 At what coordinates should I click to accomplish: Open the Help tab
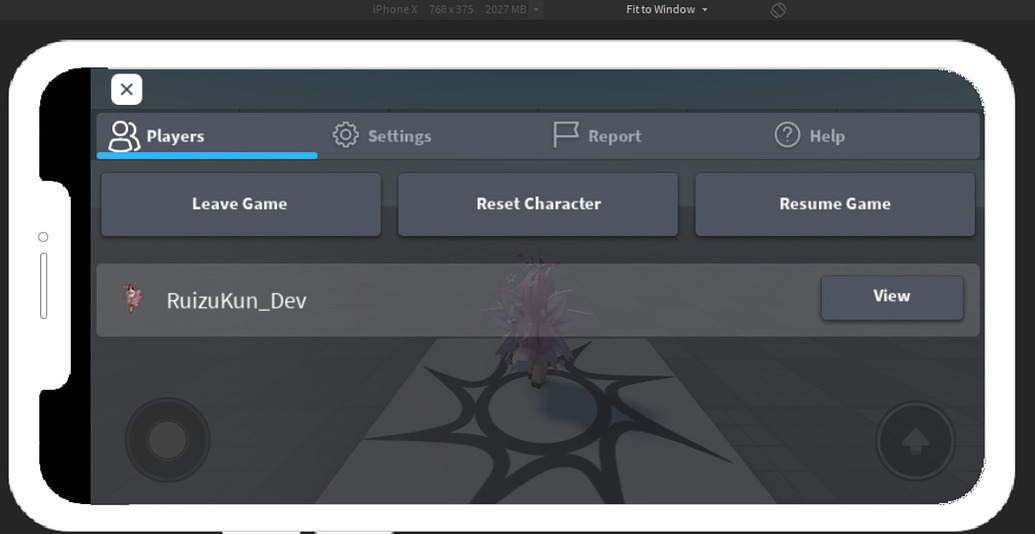(x=869, y=136)
